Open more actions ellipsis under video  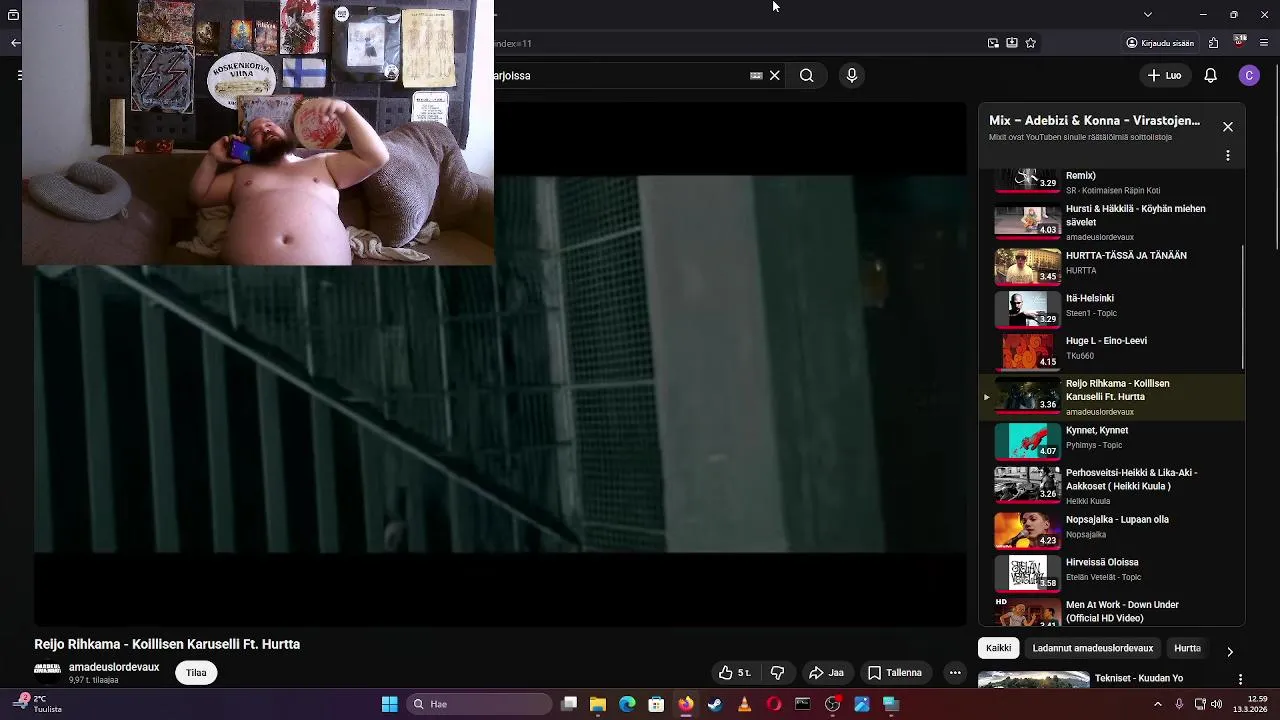pos(955,673)
